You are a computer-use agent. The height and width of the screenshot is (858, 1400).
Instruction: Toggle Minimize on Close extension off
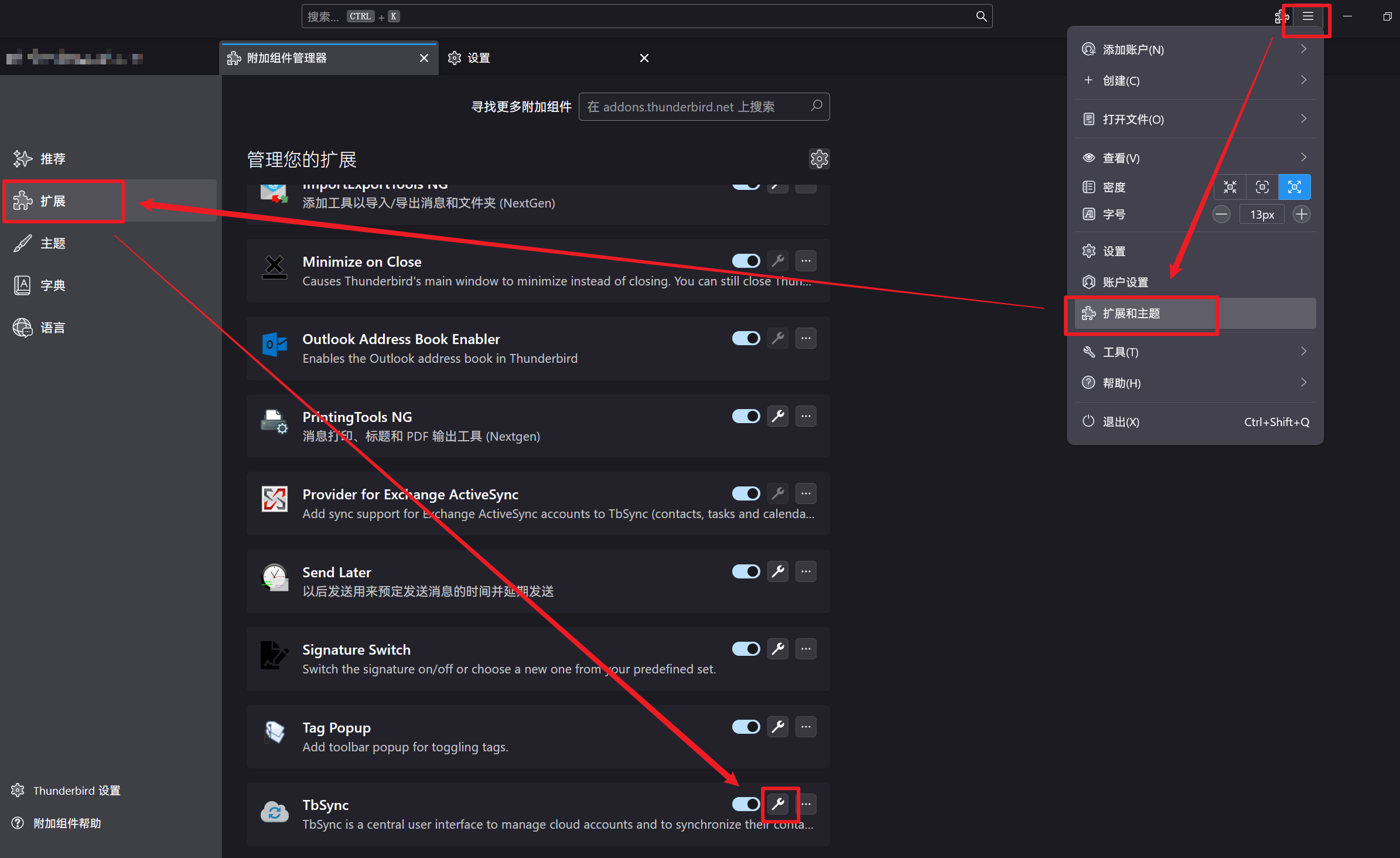[746, 261]
